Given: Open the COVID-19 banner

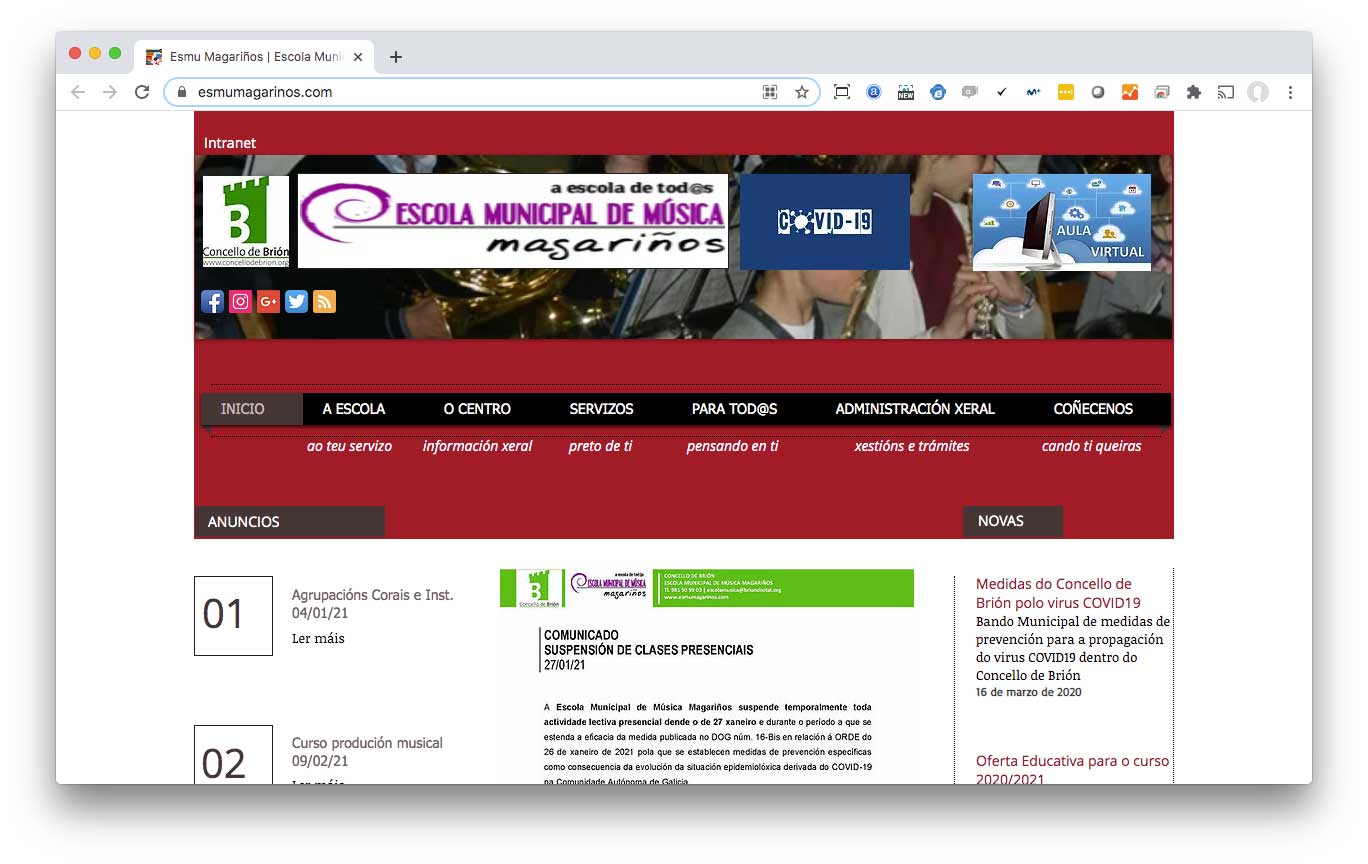Looking at the screenshot, I should pos(825,222).
